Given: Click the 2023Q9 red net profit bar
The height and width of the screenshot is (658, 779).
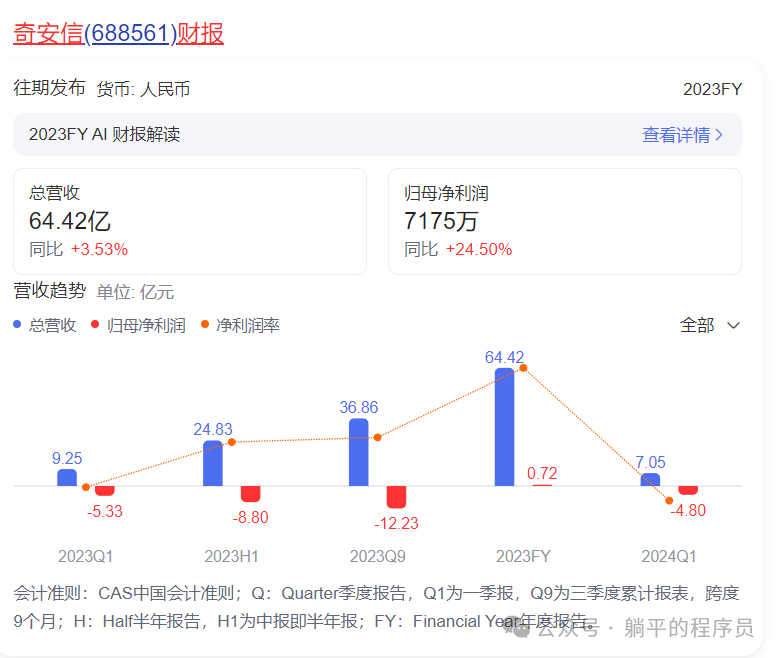Looking at the screenshot, I should click(x=396, y=497).
